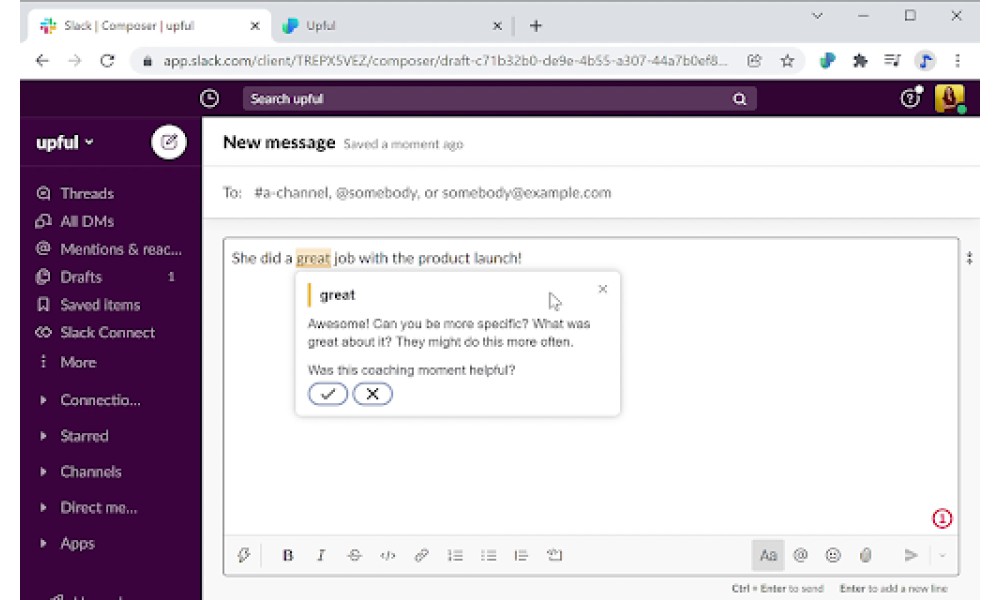Screen dimensions: 1000x600
Task: Apply blockquote formatting
Action: coord(521,555)
